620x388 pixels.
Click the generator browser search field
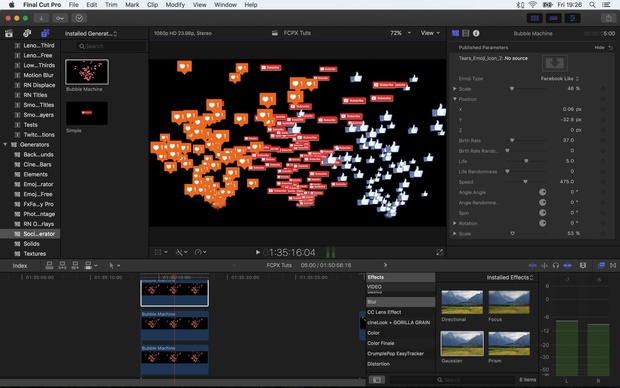coord(111,46)
